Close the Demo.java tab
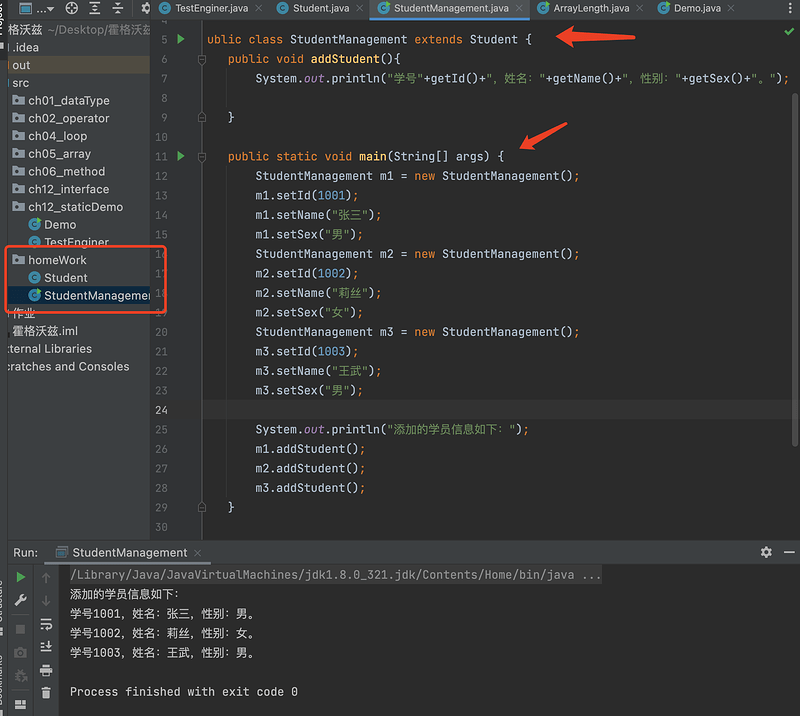 tap(731, 8)
